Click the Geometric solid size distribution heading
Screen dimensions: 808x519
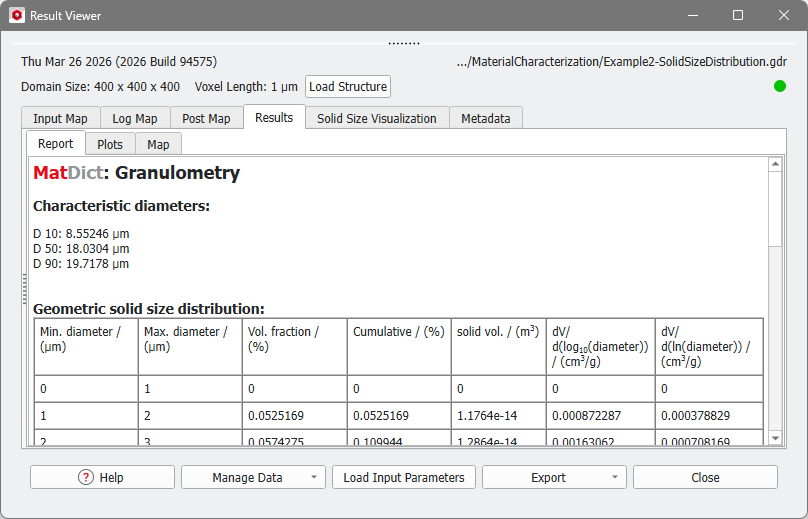coord(148,309)
